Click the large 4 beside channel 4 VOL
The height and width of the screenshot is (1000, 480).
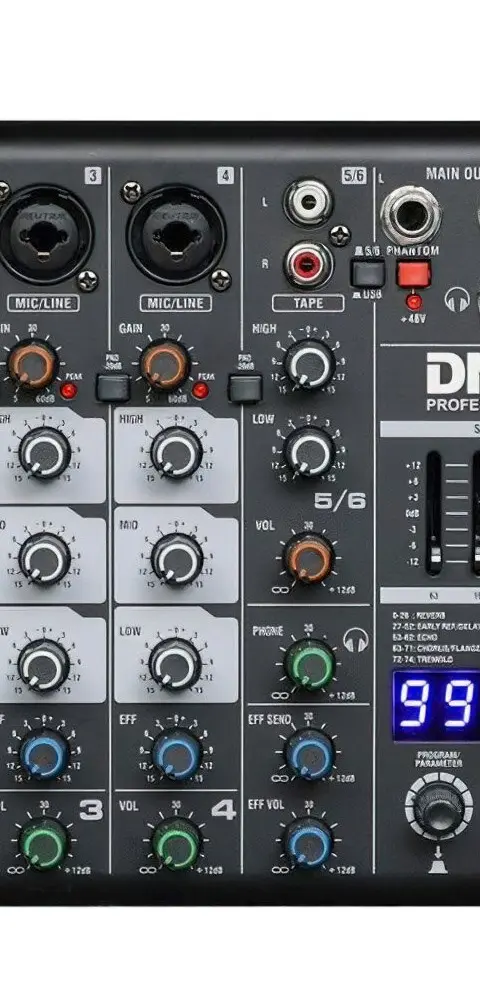point(223,811)
